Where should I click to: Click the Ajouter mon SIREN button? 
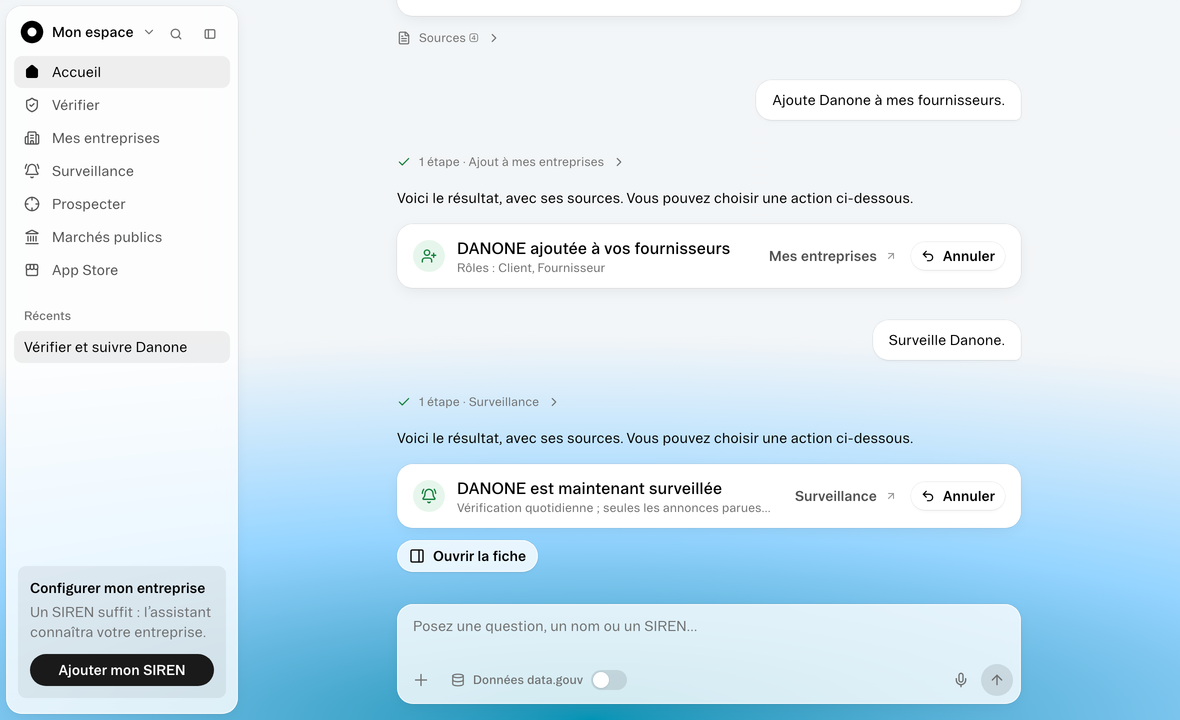(x=122, y=670)
